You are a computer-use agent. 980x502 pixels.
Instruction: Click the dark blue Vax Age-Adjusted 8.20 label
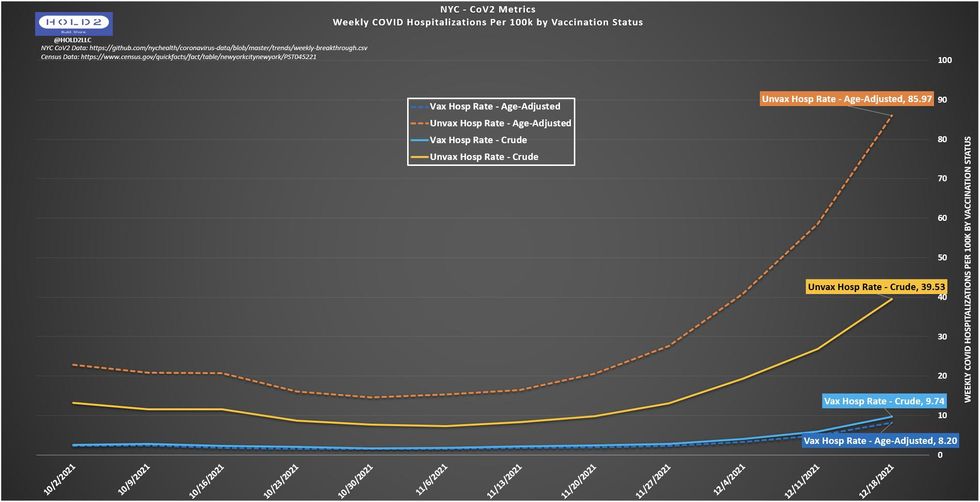pyautogui.click(x=880, y=441)
